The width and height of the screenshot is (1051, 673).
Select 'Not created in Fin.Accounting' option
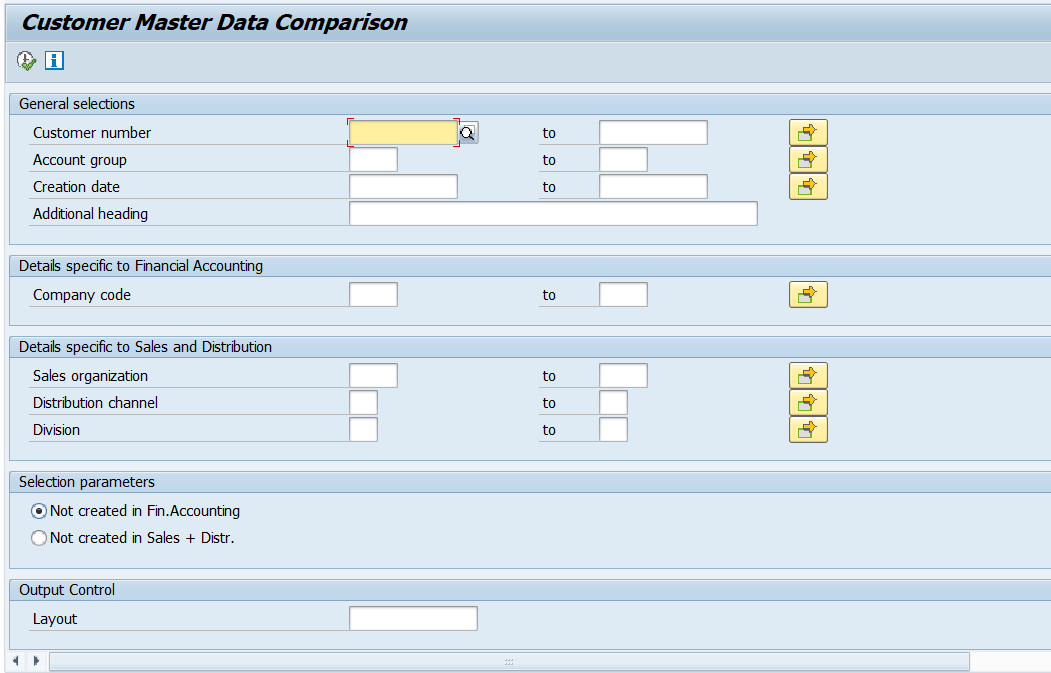point(38,510)
